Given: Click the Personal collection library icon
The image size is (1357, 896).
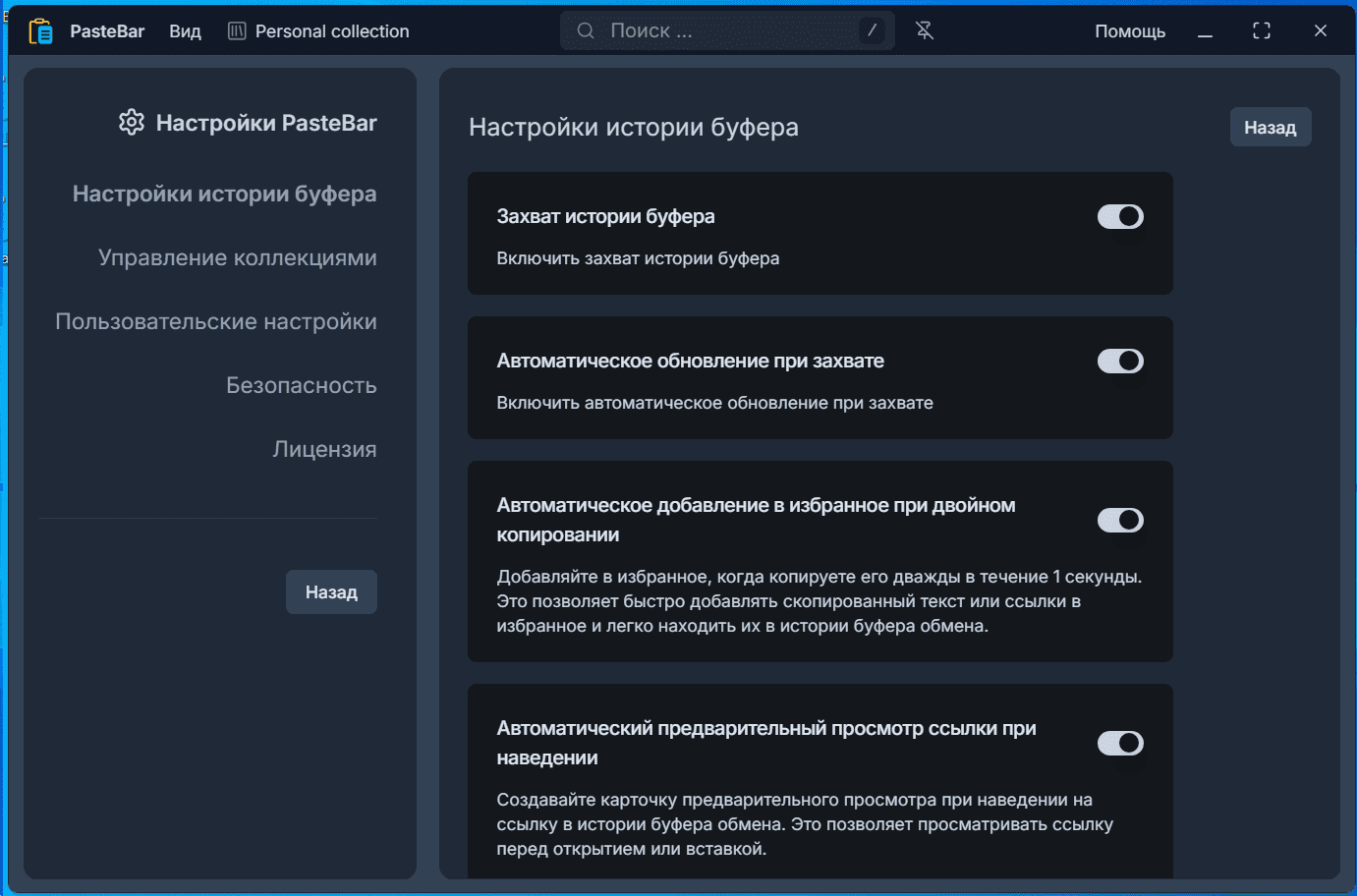Looking at the screenshot, I should (x=237, y=31).
